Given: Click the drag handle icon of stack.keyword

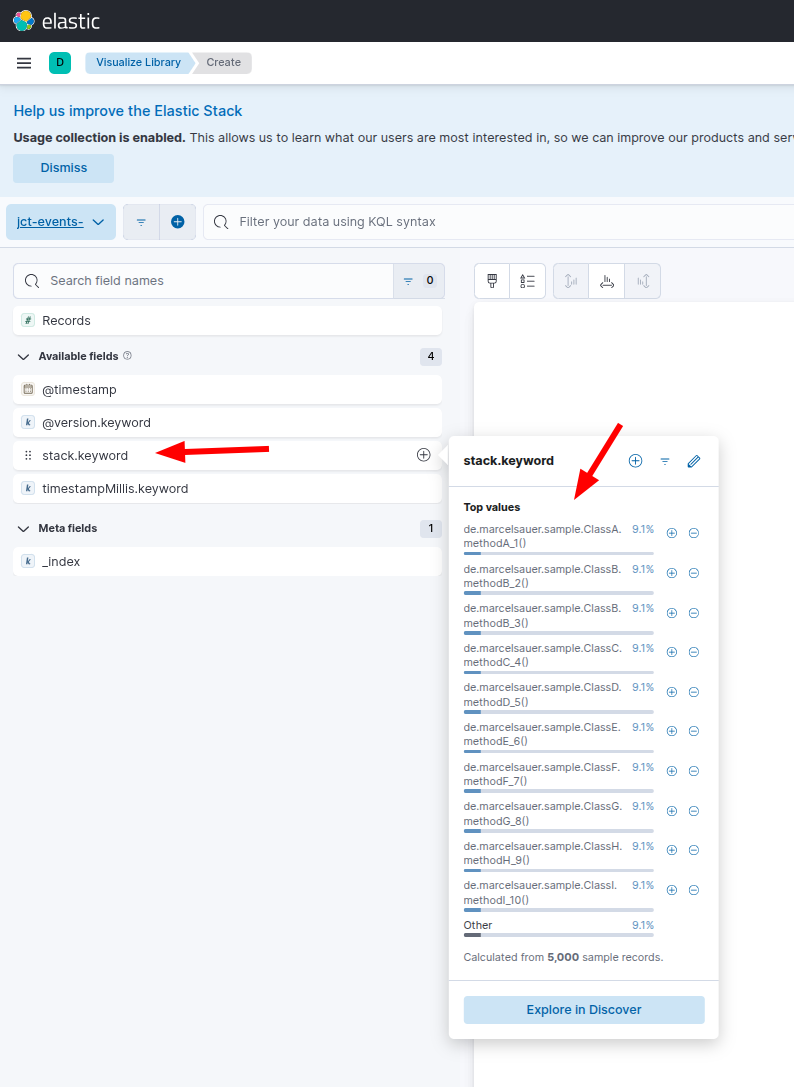Looking at the screenshot, I should (x=28, y=455).
